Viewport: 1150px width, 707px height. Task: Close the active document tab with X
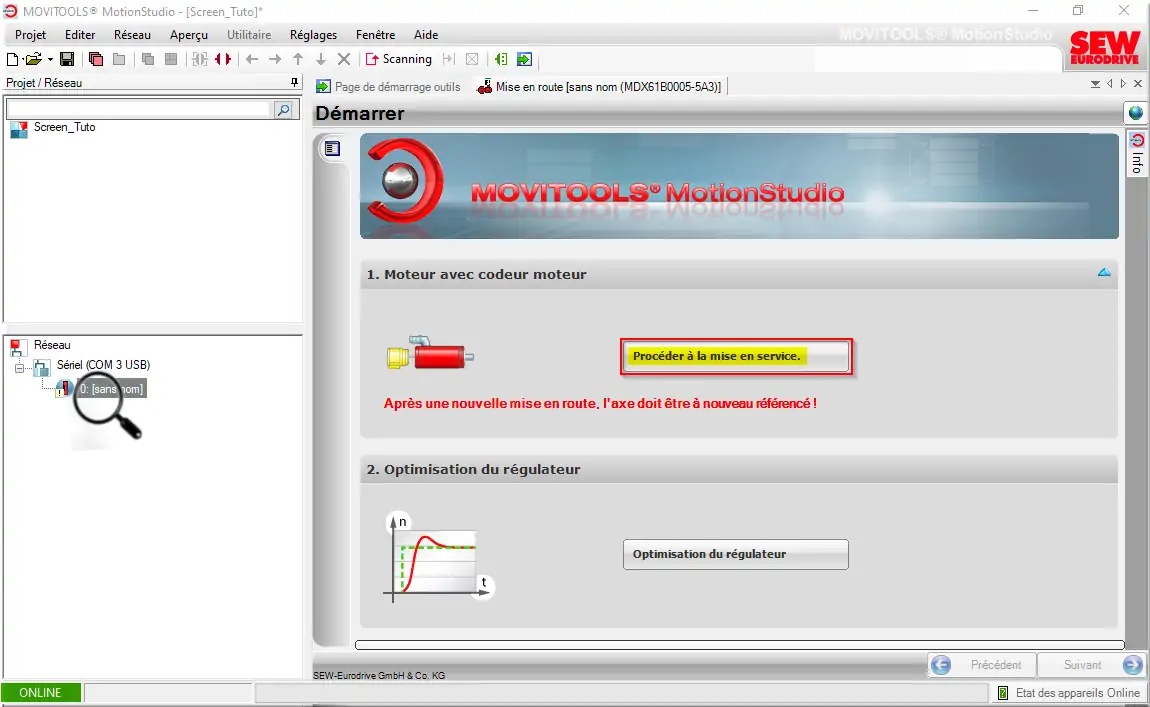(1138, 84)
